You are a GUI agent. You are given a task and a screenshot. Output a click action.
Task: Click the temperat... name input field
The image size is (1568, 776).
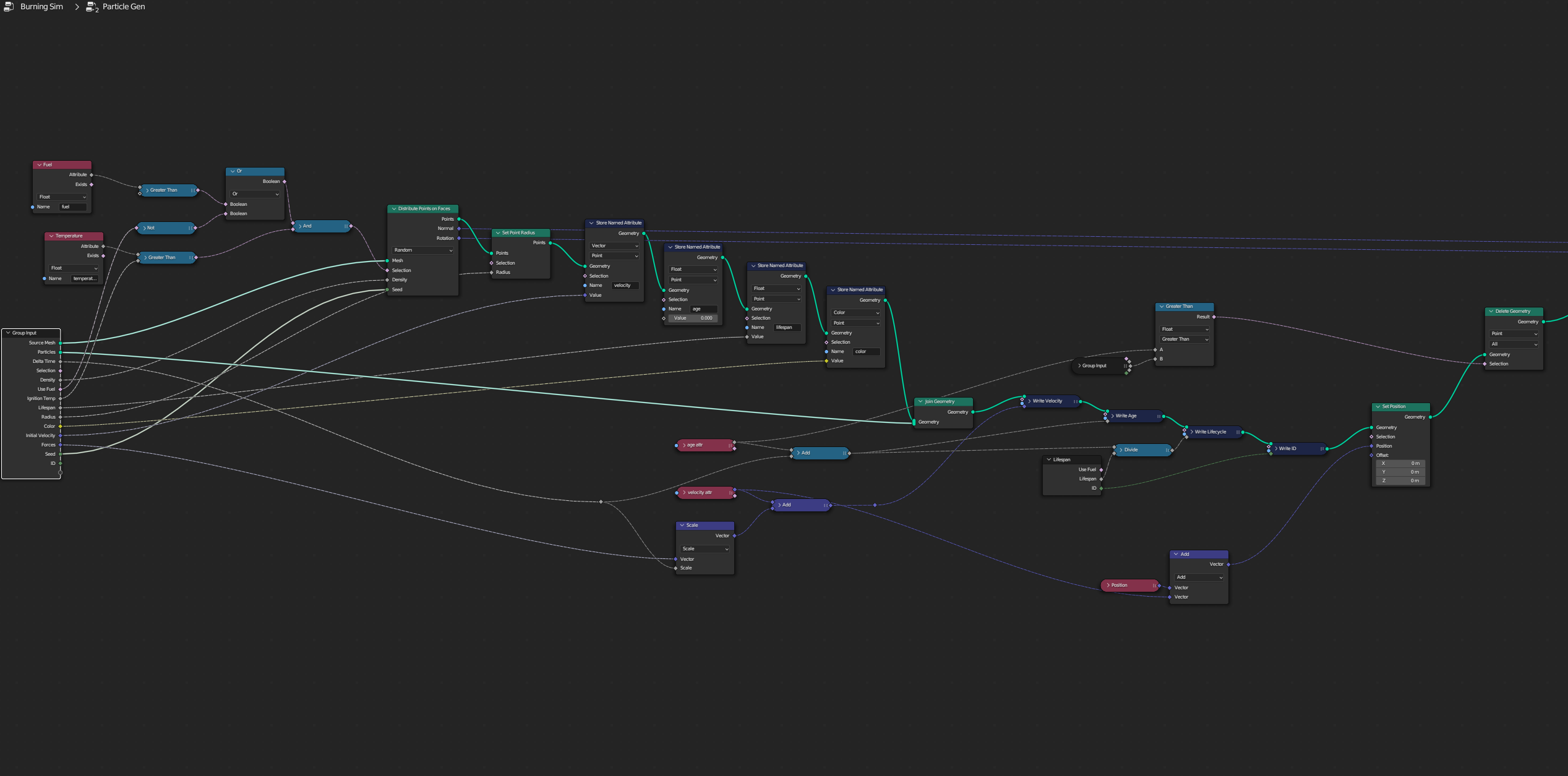tap(85, 279)
